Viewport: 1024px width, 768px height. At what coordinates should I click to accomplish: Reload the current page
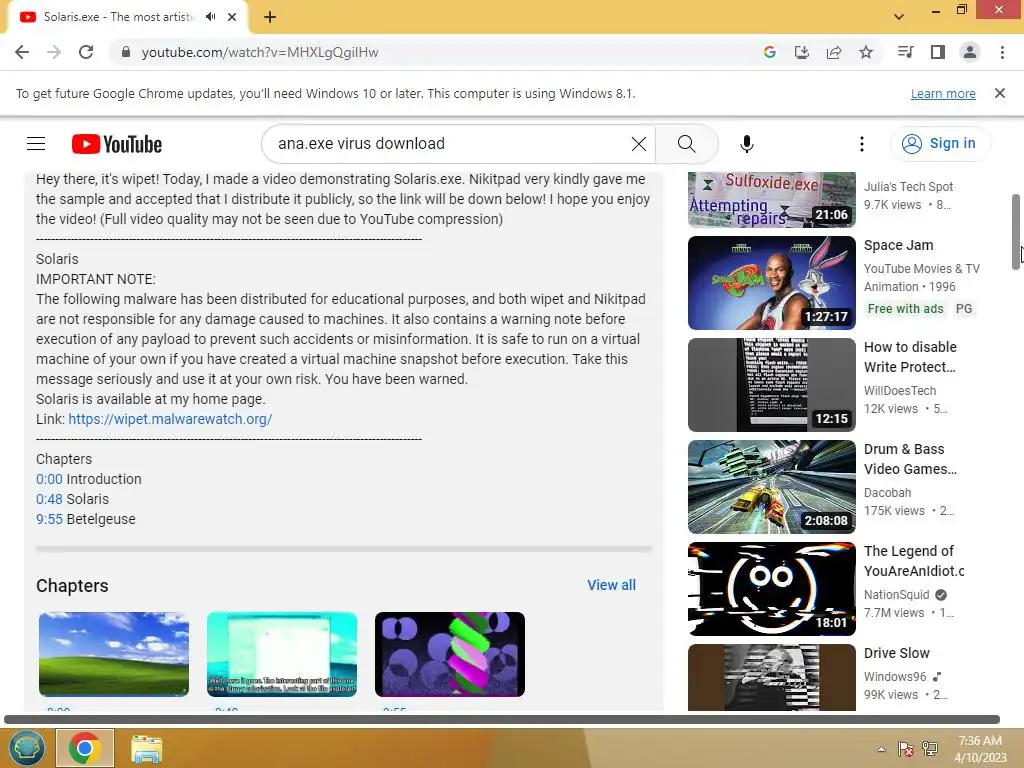tap(86, 52)
